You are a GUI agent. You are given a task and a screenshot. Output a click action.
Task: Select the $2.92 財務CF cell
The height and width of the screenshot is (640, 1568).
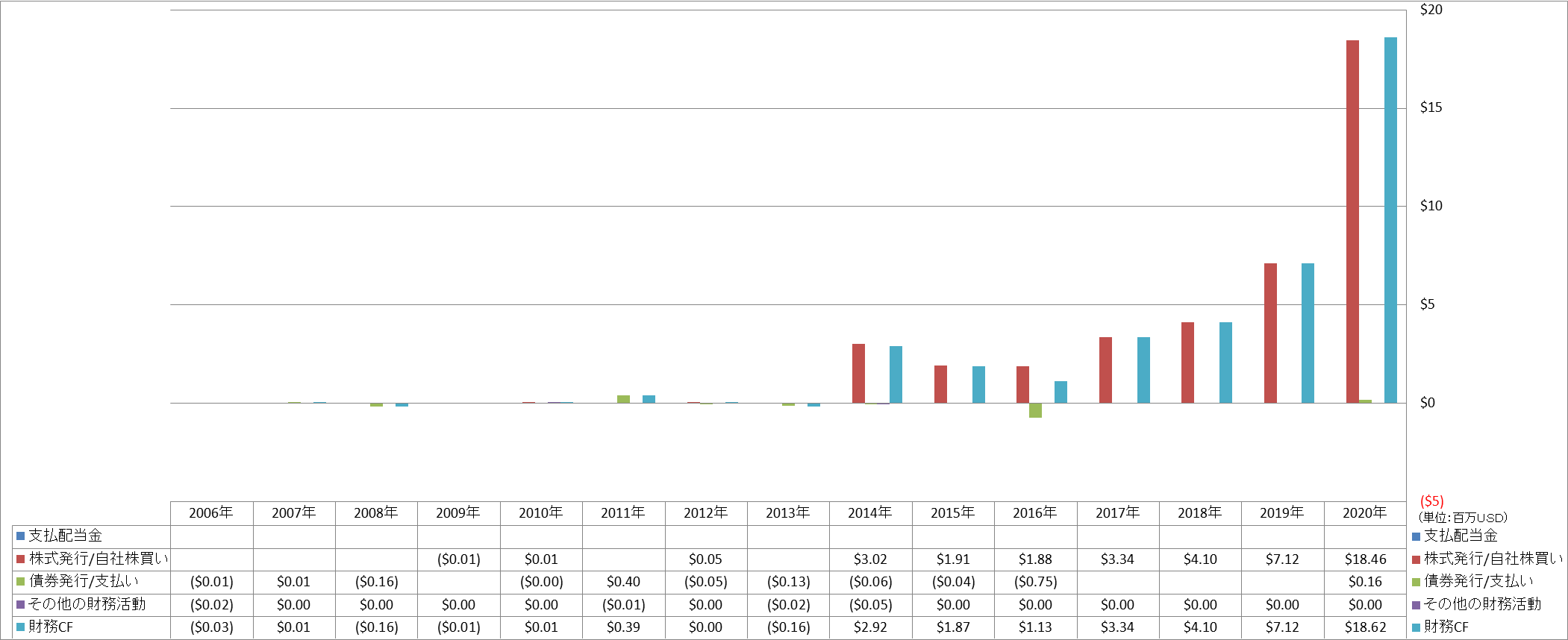pyautogui.click(x=870, y=627)
